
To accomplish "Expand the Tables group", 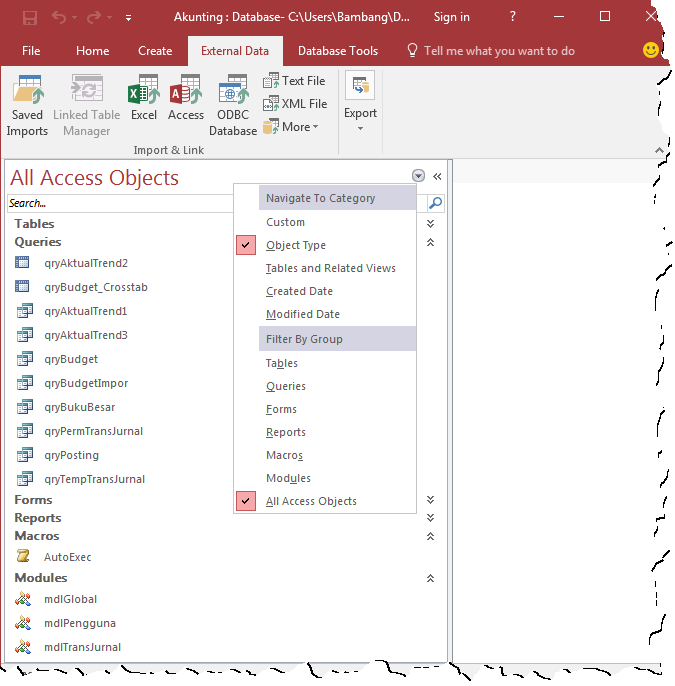I will coord(430,224).
